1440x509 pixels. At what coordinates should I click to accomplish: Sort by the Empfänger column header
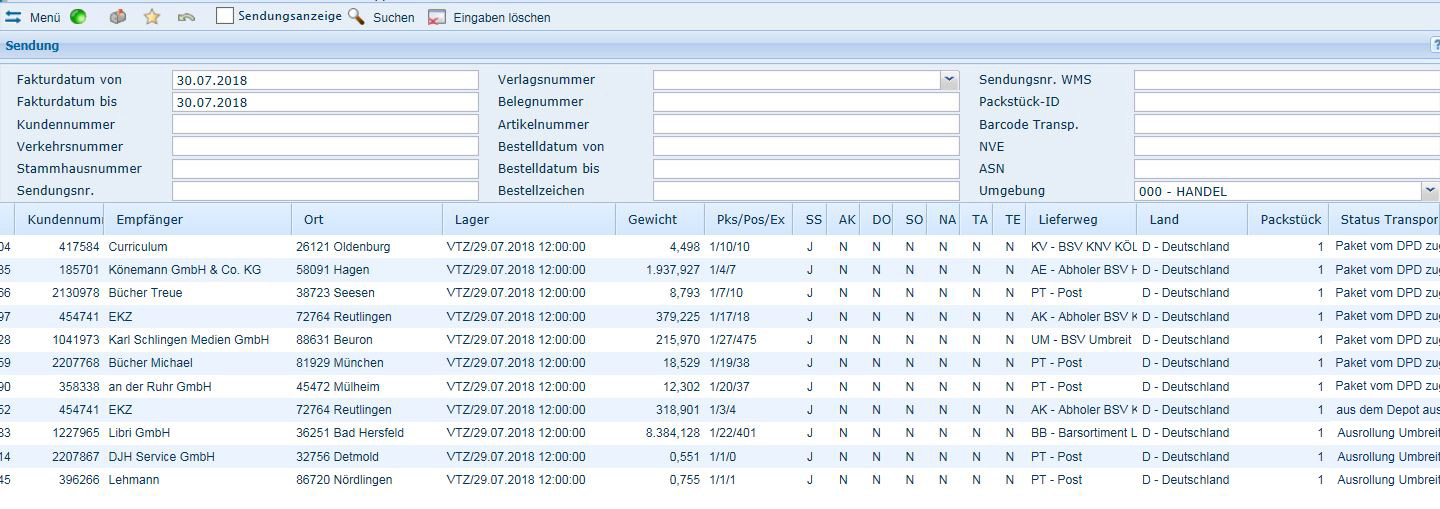tap(149, 220)
